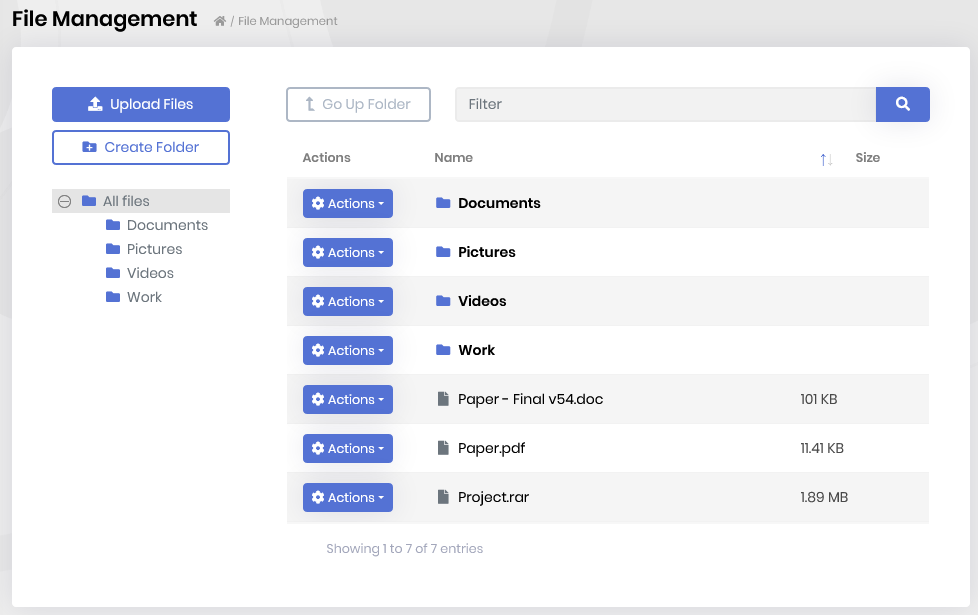Click the Upload Files button

point(141,104)
